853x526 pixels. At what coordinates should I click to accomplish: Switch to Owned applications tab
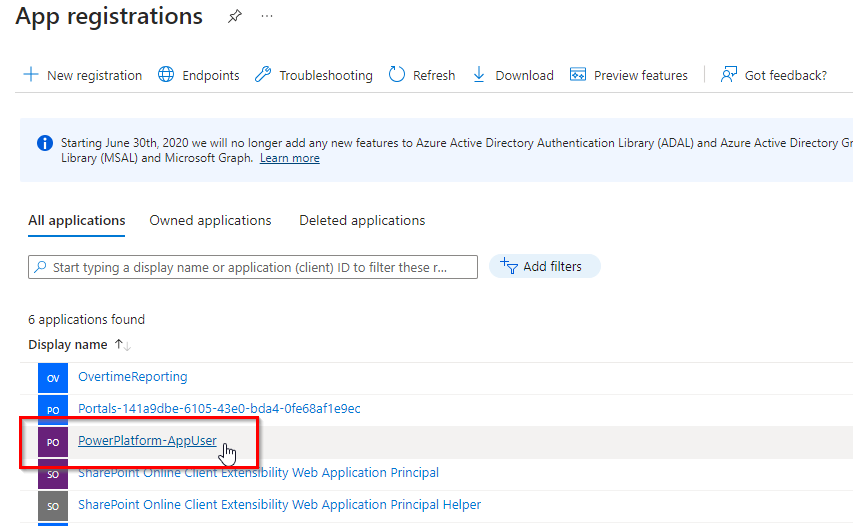click(x=210, y=220)
